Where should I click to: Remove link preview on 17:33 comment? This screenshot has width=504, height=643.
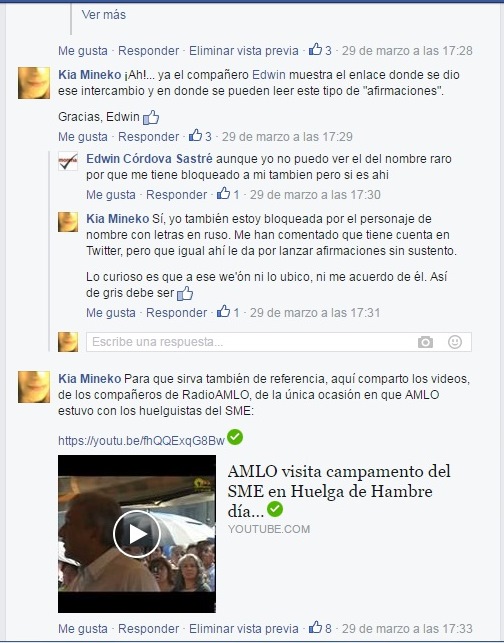point(244,628)
